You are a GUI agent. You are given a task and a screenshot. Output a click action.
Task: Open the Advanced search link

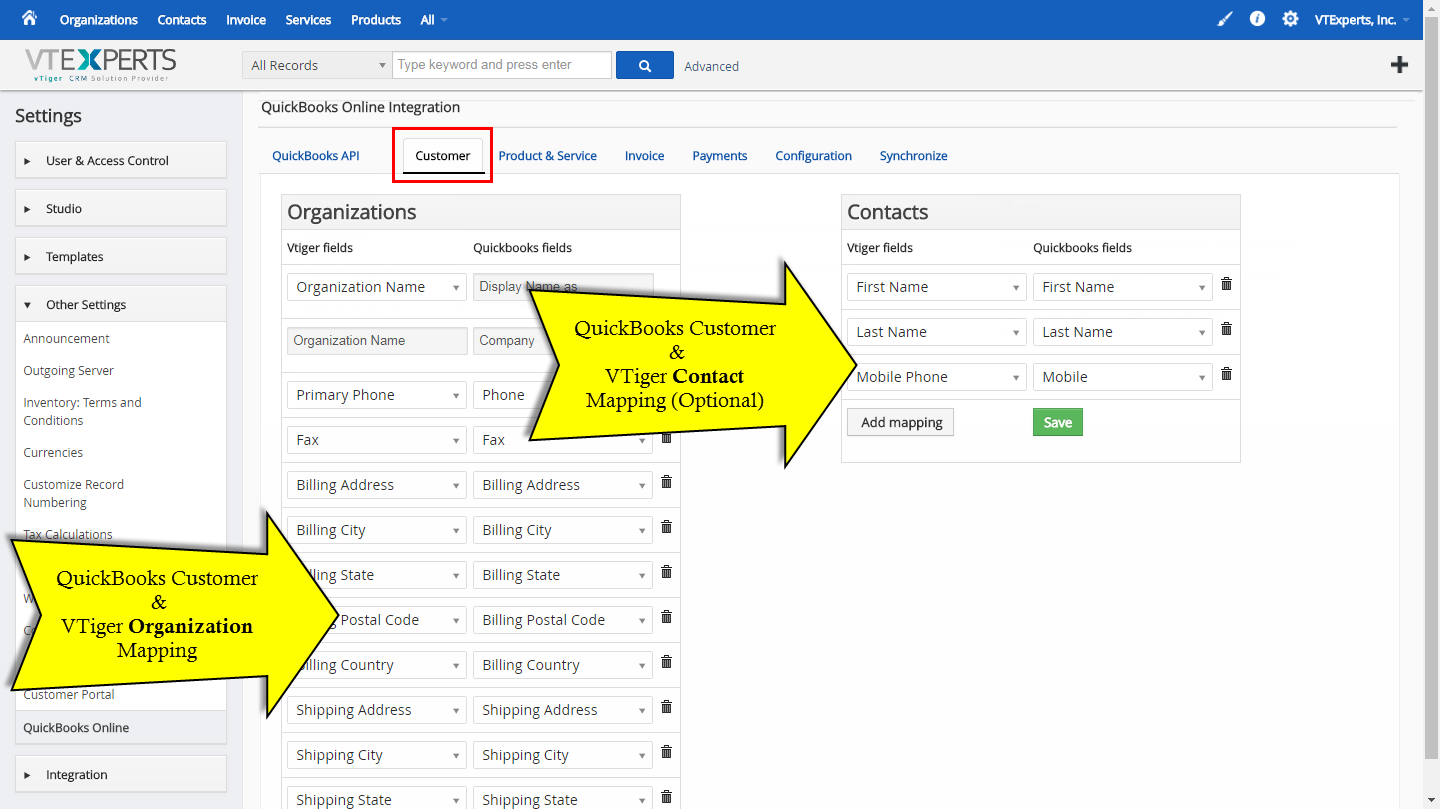pyautogui.click(x=712, y=66)
